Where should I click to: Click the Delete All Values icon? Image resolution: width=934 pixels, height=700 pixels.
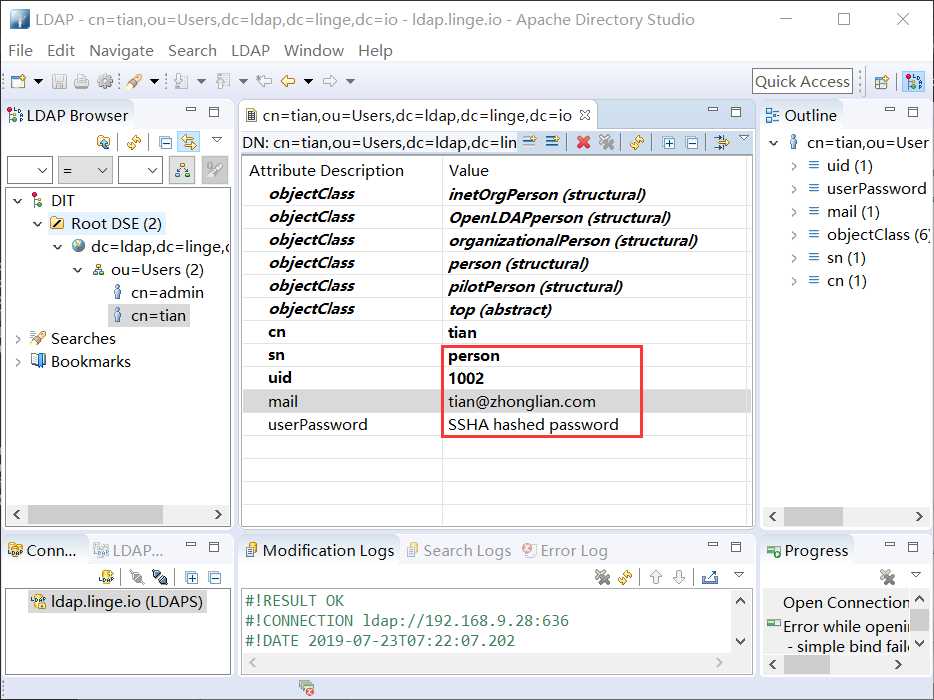coord(606,142)
